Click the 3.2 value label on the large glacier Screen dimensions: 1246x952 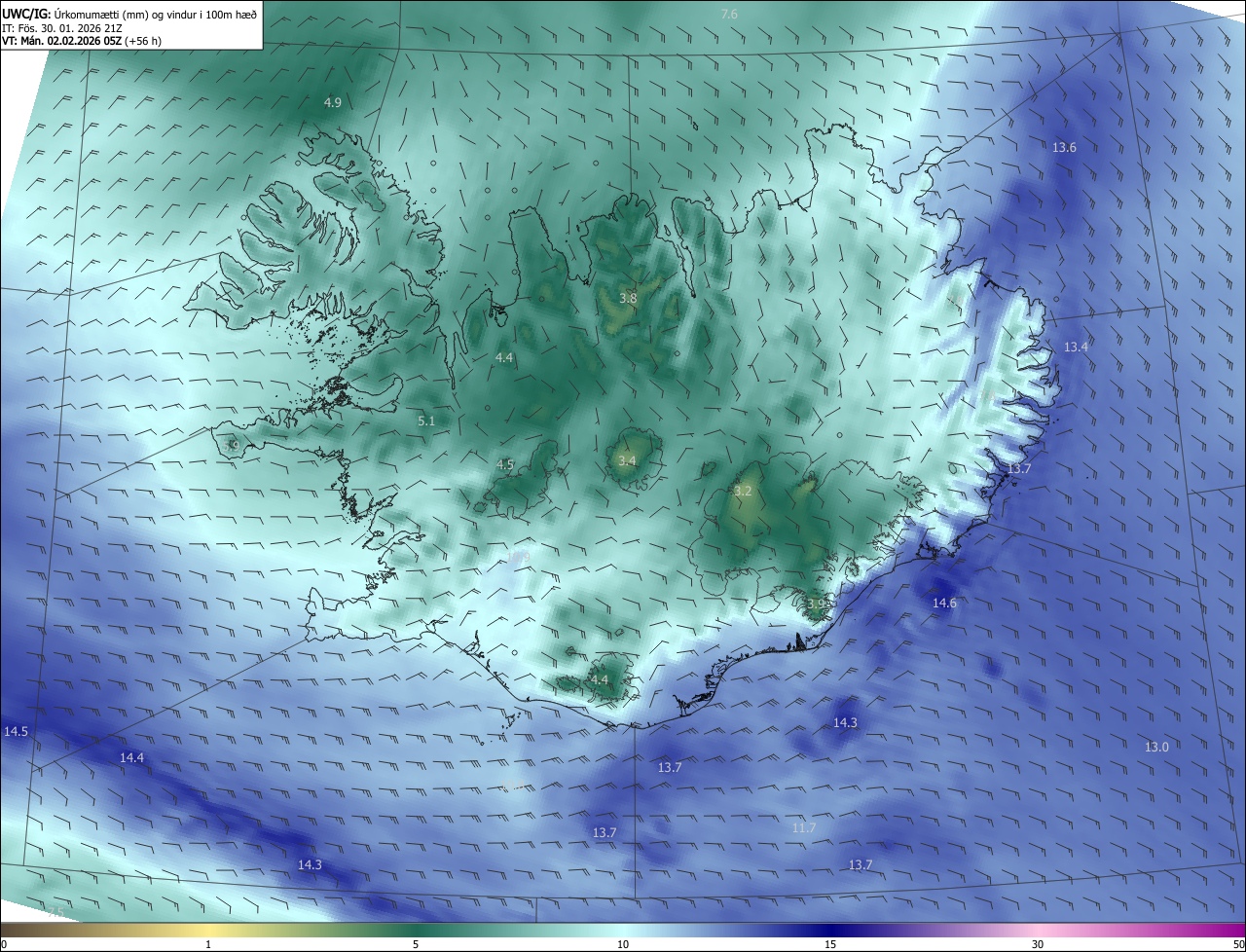tap(743, 492)
